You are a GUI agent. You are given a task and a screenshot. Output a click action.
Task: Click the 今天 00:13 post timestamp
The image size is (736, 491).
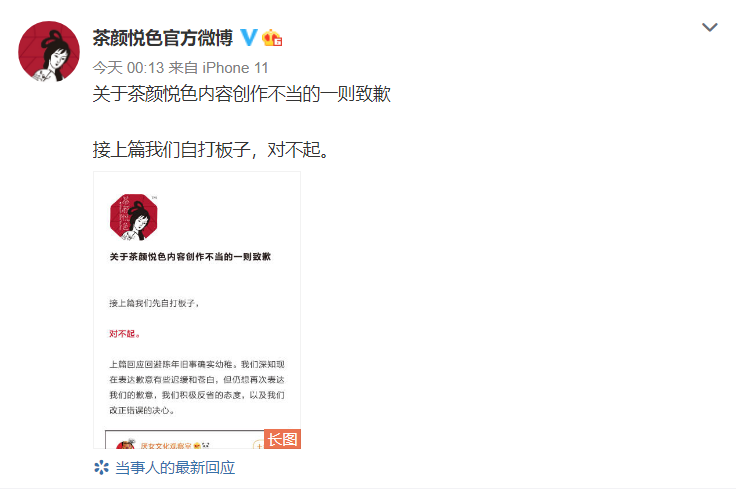pyautogui.click(x=128, y=68)
